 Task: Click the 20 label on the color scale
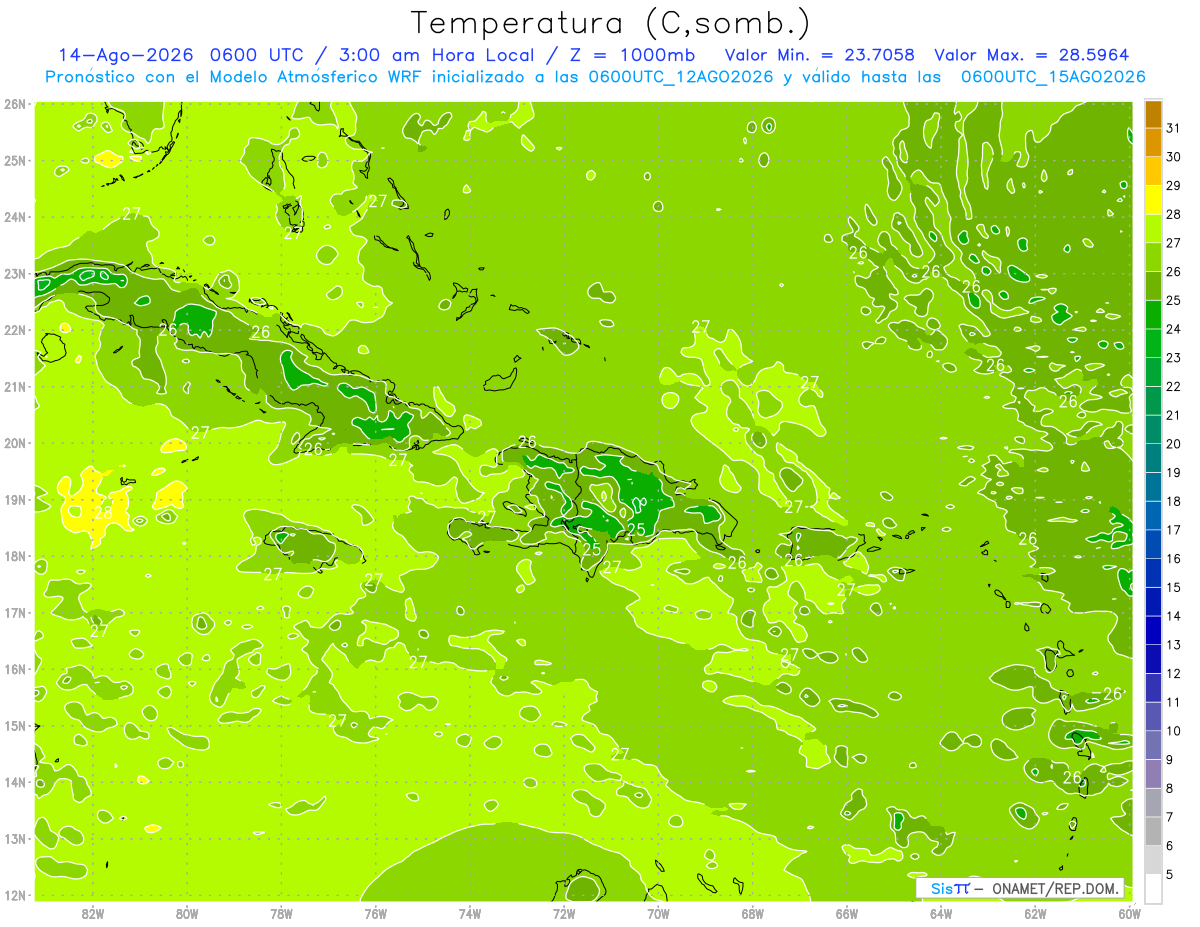(x=1175, y=444)
